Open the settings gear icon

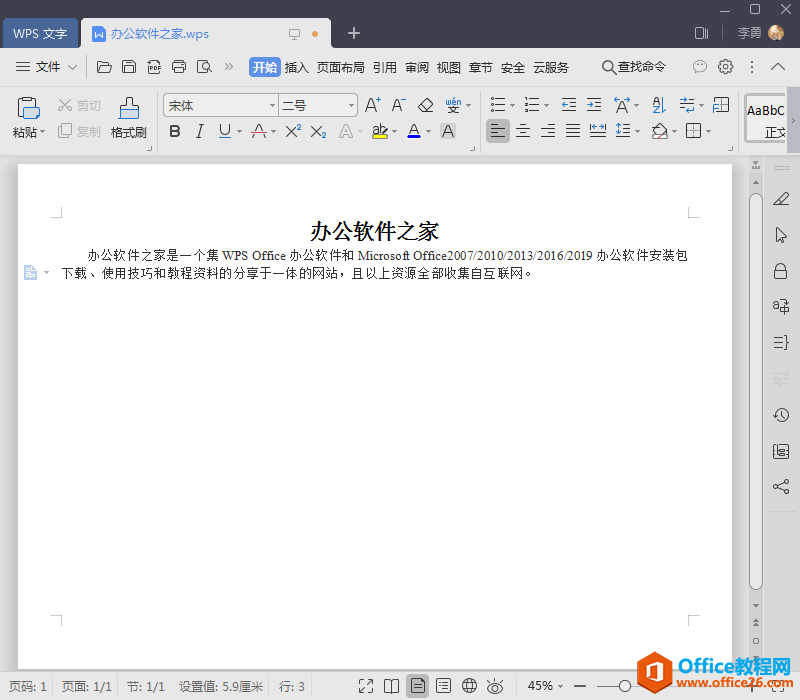725,67
